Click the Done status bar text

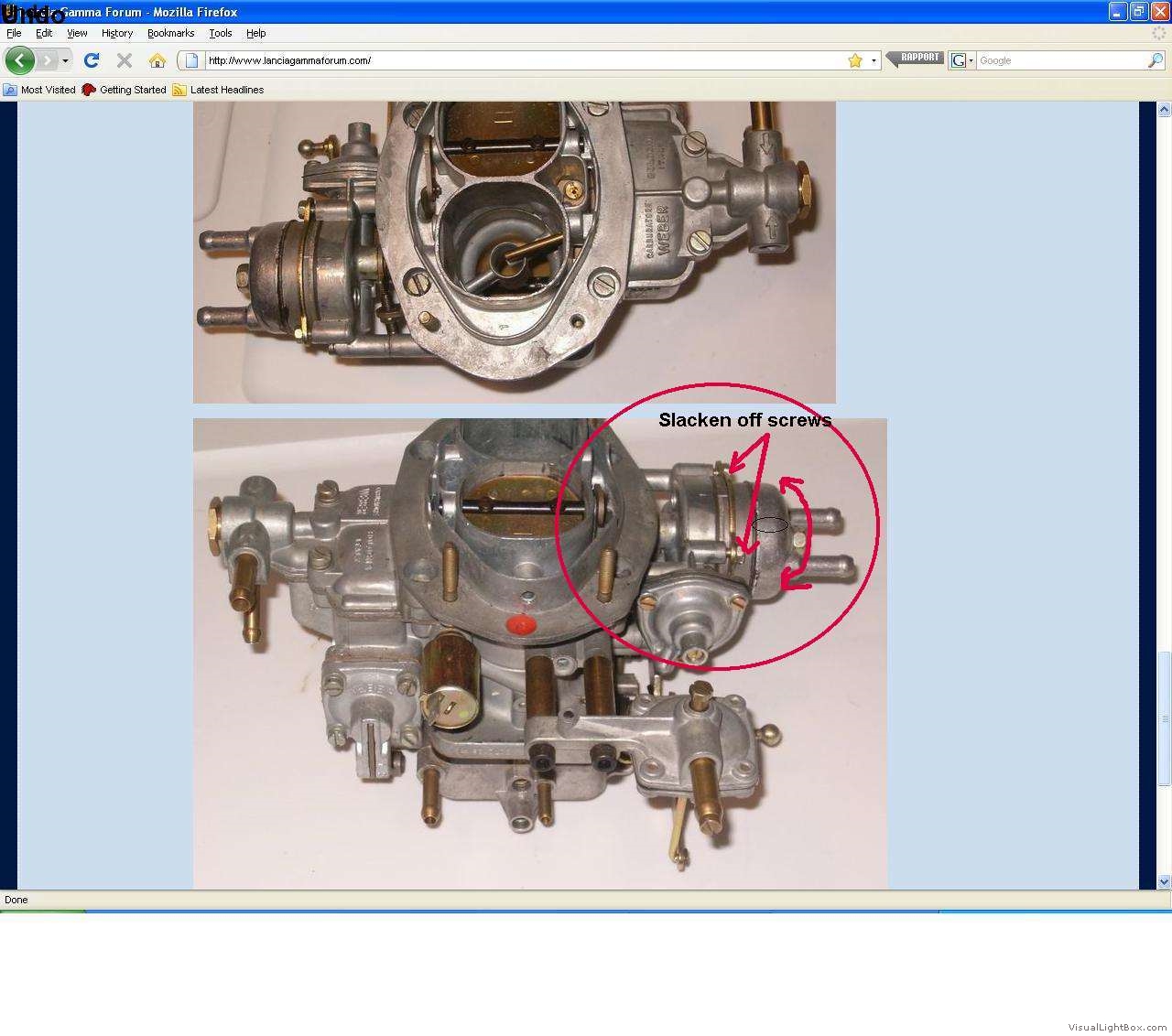click(x=16, y=900)
